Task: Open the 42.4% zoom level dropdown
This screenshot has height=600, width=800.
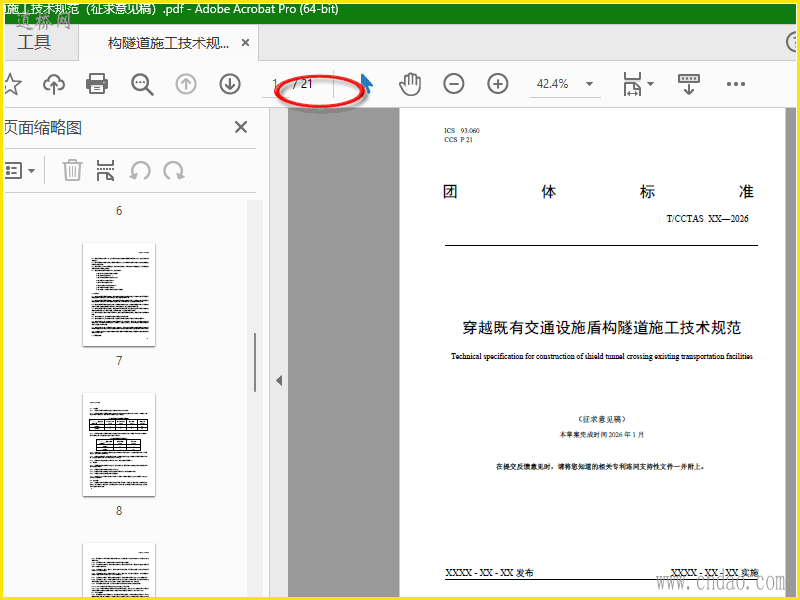Action: tap(565, 84)
